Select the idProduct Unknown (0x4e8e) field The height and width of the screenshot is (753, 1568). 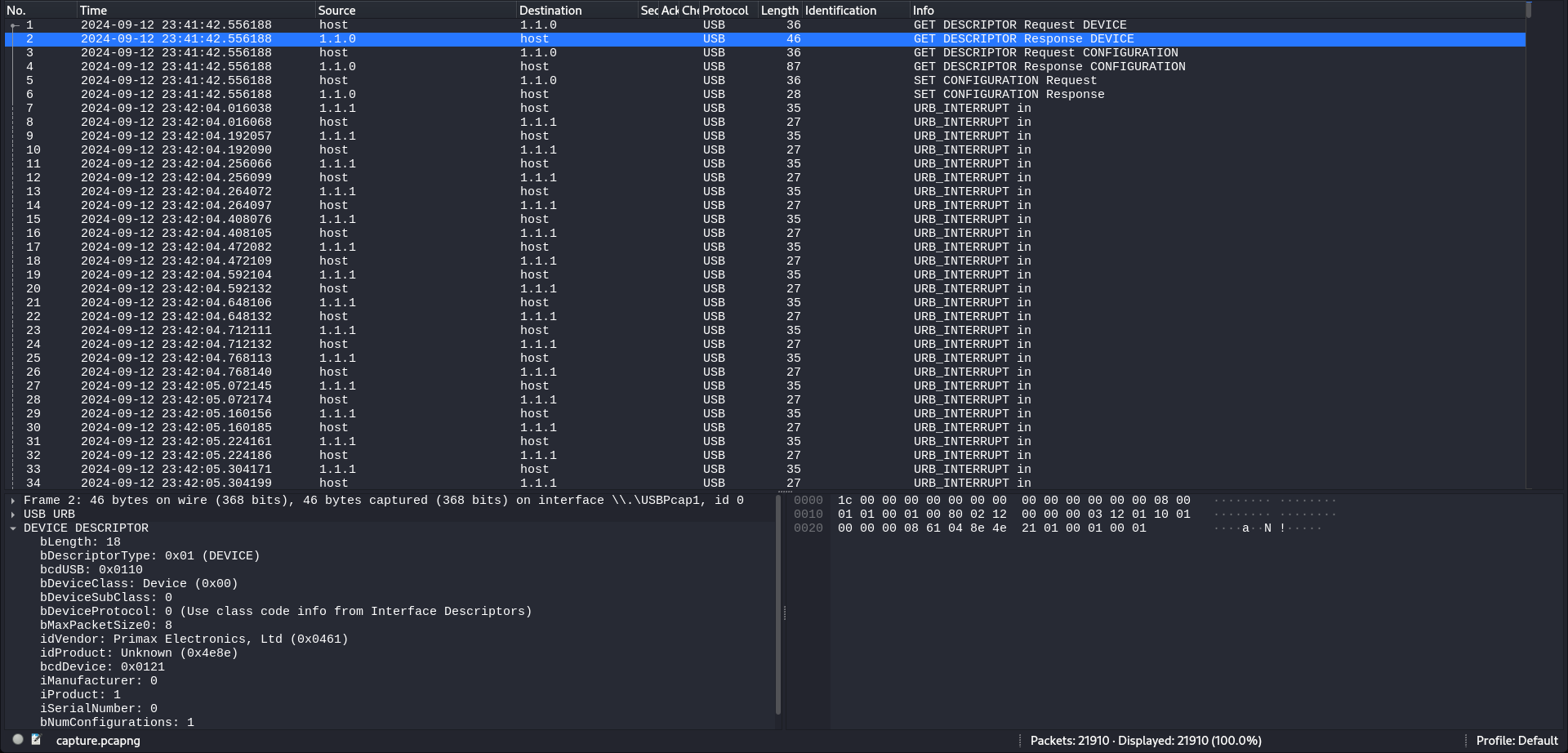point(139,653)
